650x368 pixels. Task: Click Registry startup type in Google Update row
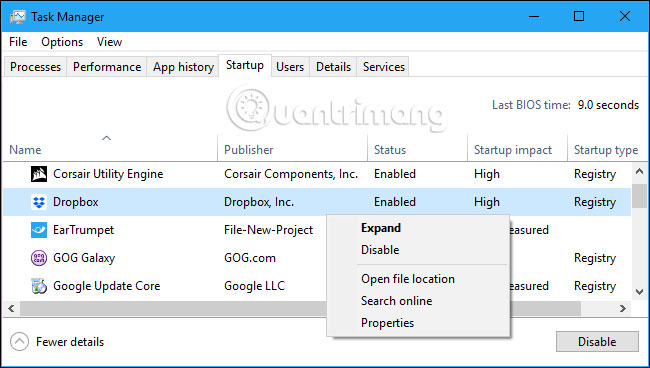pyautogui.click(x=595, y=286)
